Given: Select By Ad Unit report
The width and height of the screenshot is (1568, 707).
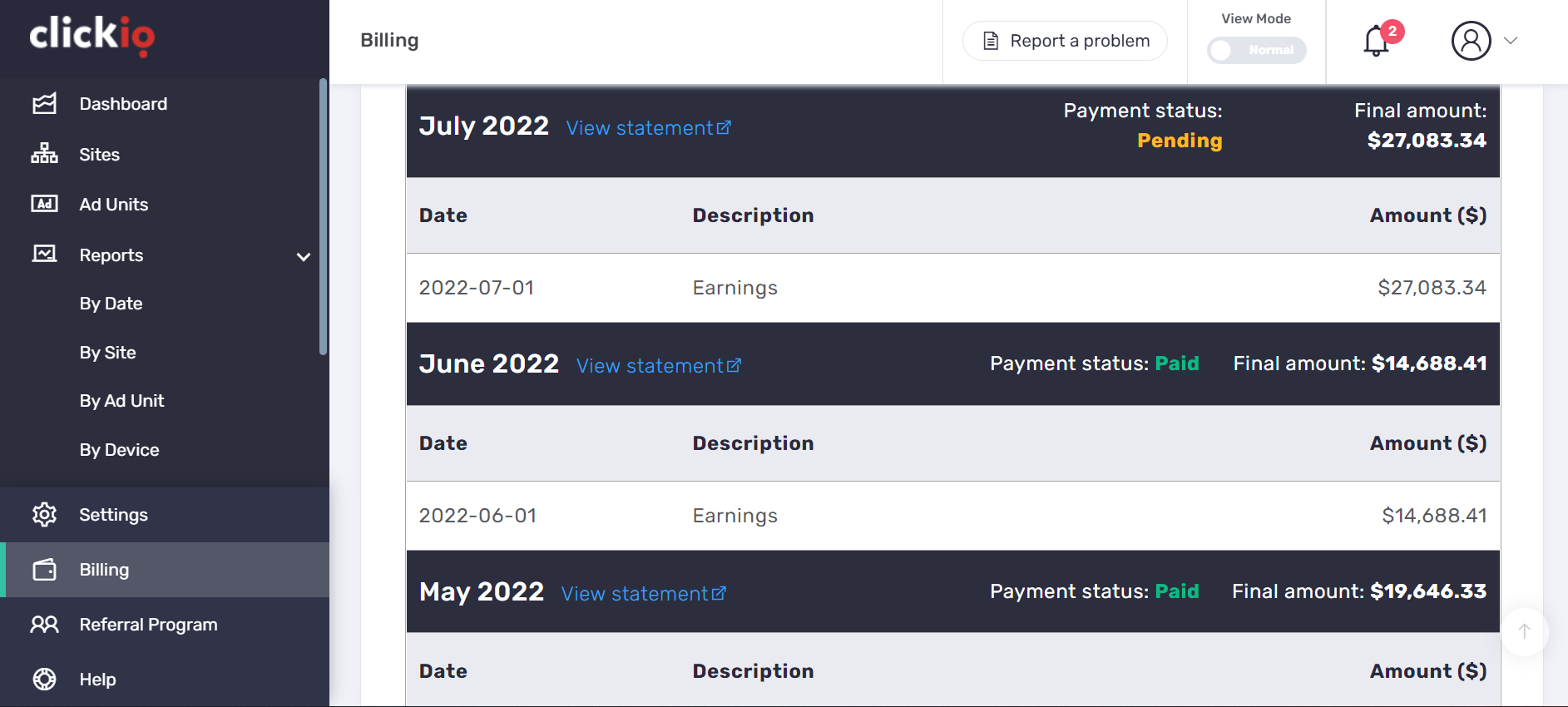Looking at the screenshot, I should coord(121,401).
